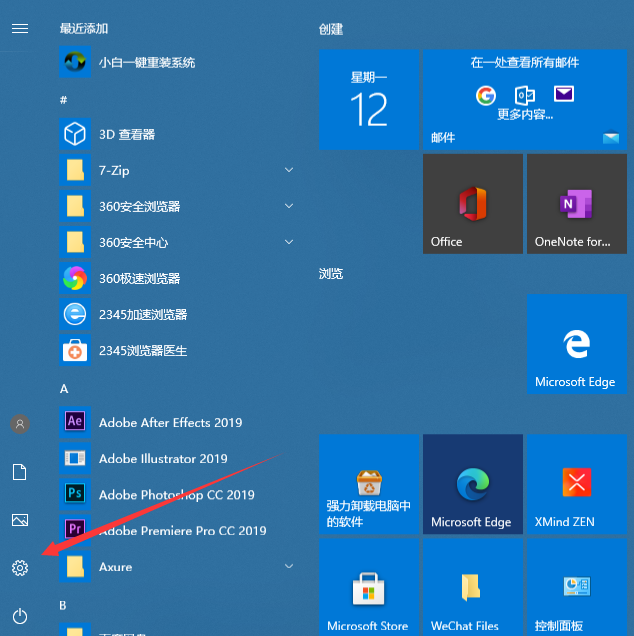This screenshot has width=634, height=636.
Task: Launch Adobe After Effects 2019
Action: coord(177,422)
